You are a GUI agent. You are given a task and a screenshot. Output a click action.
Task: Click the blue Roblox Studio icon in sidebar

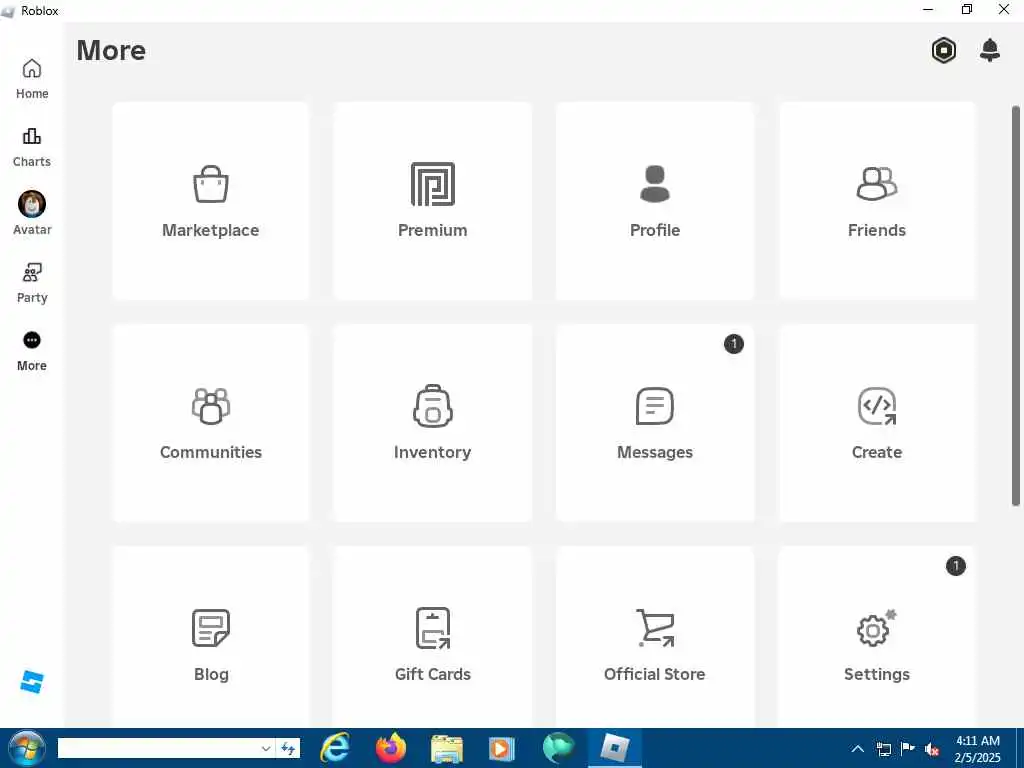coord(31,682)
